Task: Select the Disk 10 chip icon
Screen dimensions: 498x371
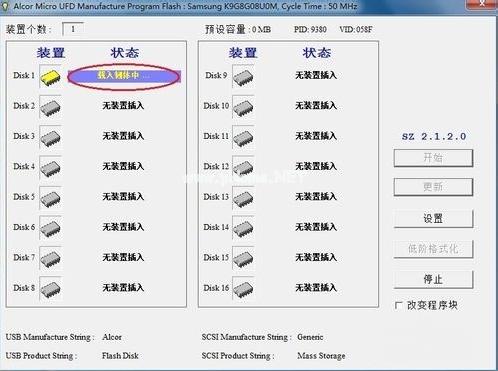Action: point(243,107)
